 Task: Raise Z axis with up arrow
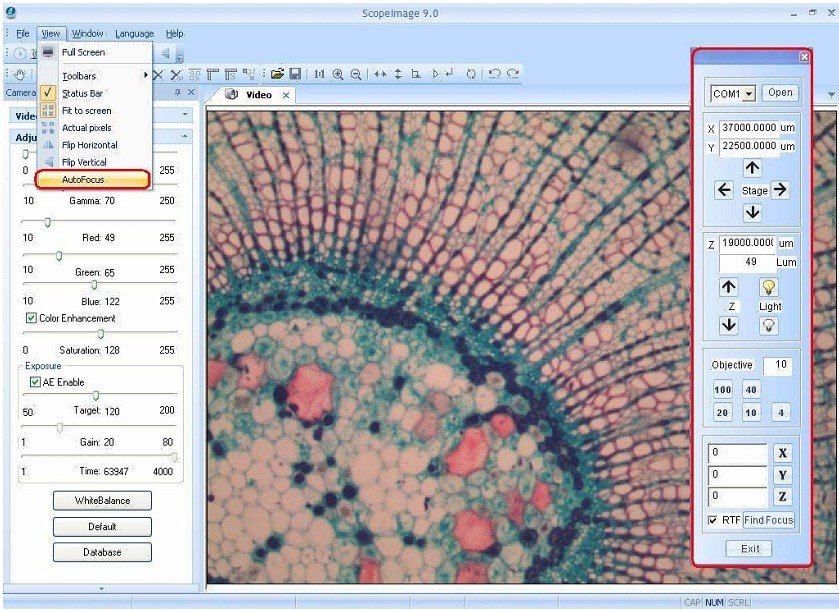pos(728,287)
